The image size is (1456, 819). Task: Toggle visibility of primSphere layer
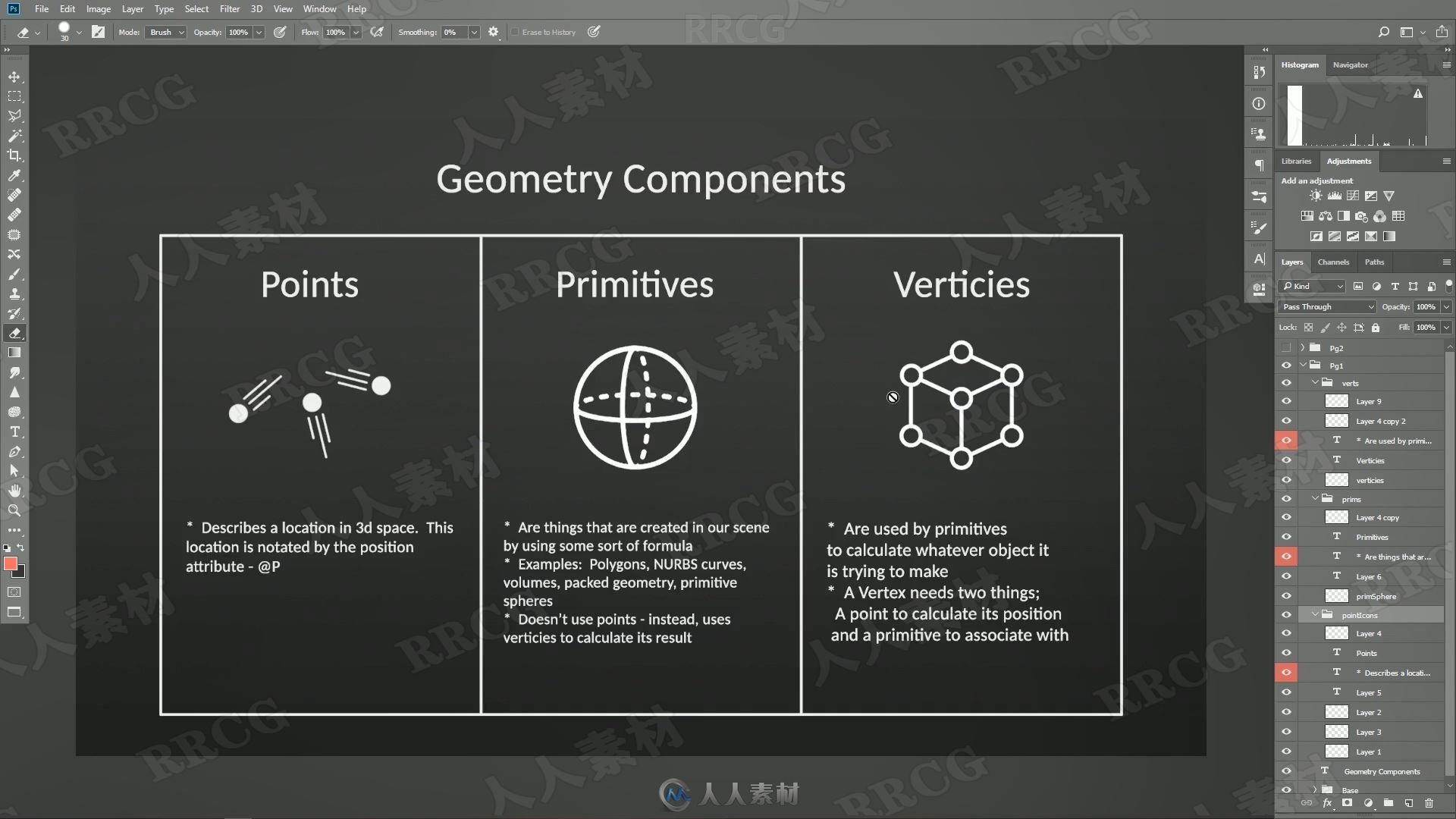(x=1287, y=596)
